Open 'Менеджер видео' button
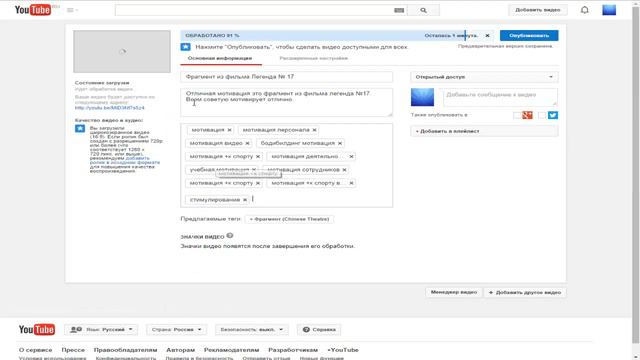640x360 pixels. (x=454, y=292)
